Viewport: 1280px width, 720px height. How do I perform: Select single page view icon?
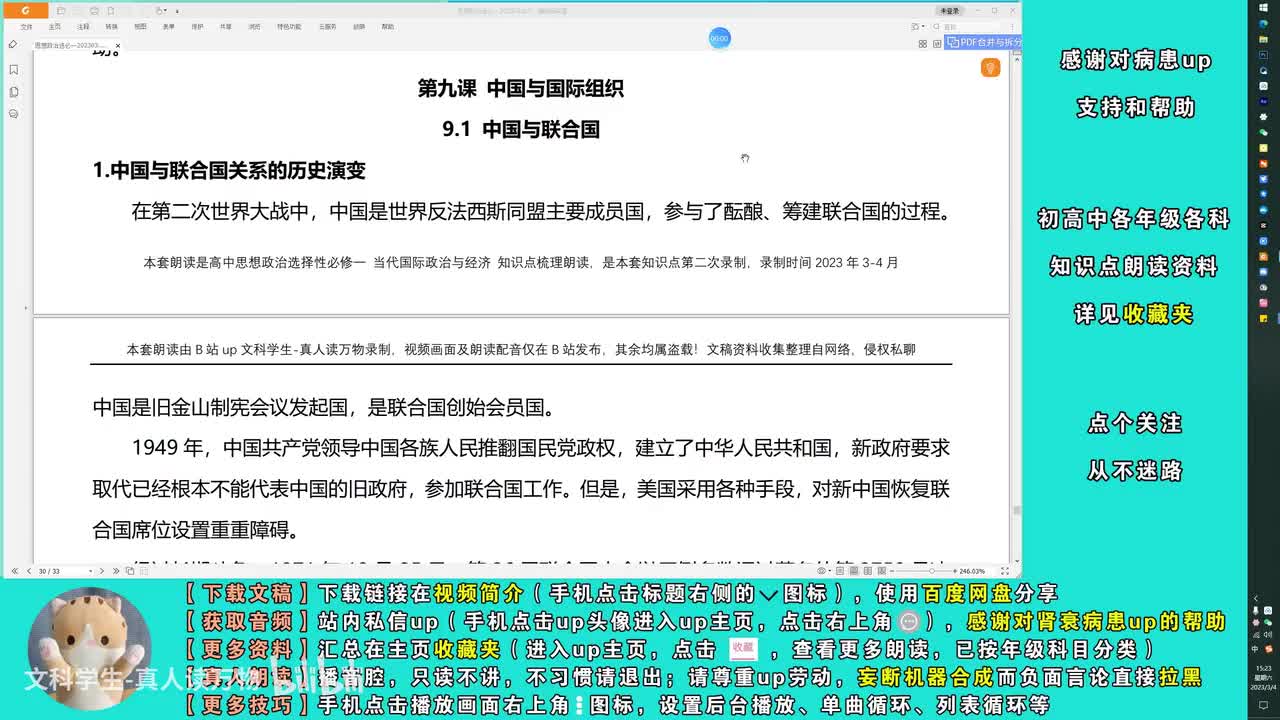coord(840,571)
